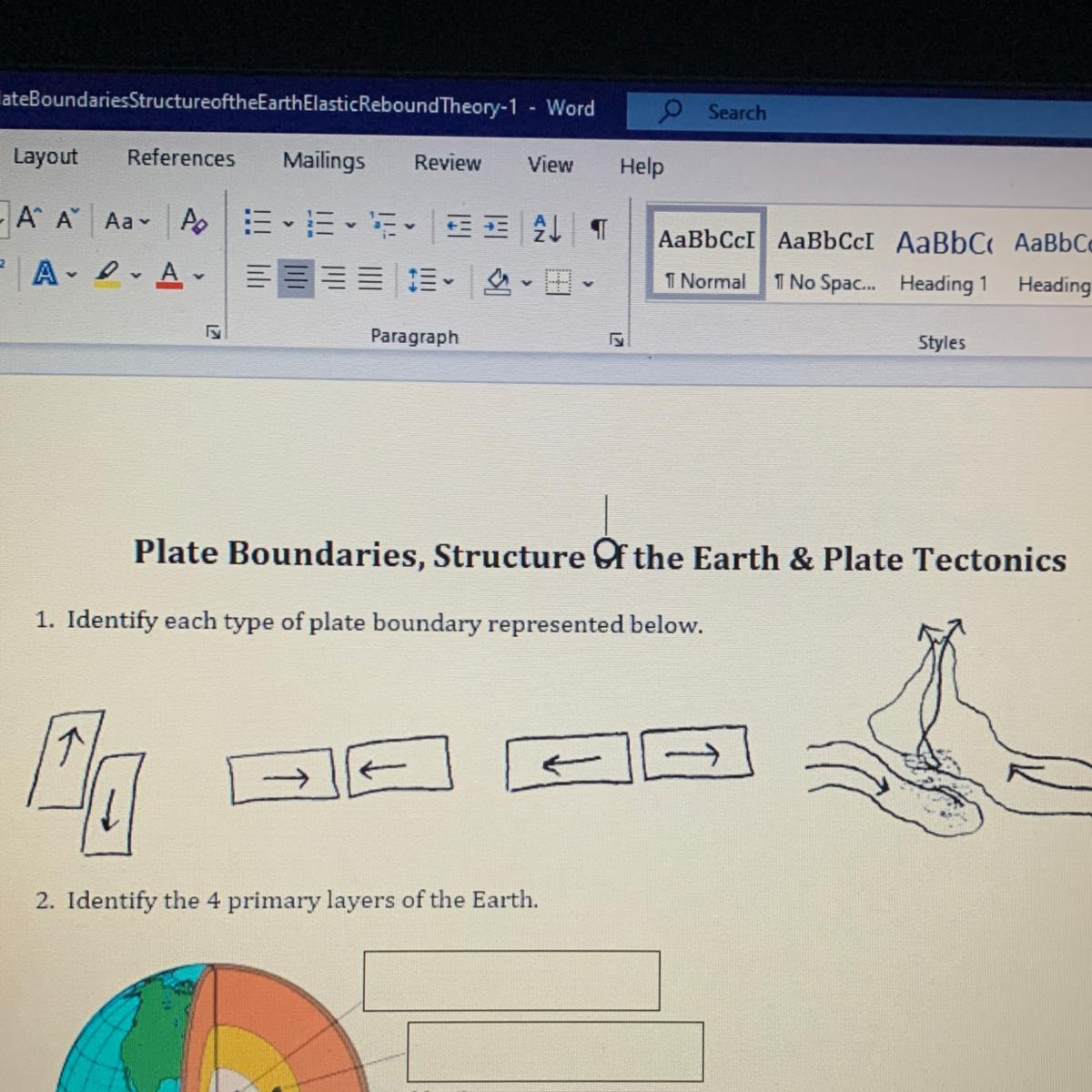Sort text with the A-Z icon
Image resolution: width=1092 pixels, height=1092 pixels.
click(x=546, y=227)
